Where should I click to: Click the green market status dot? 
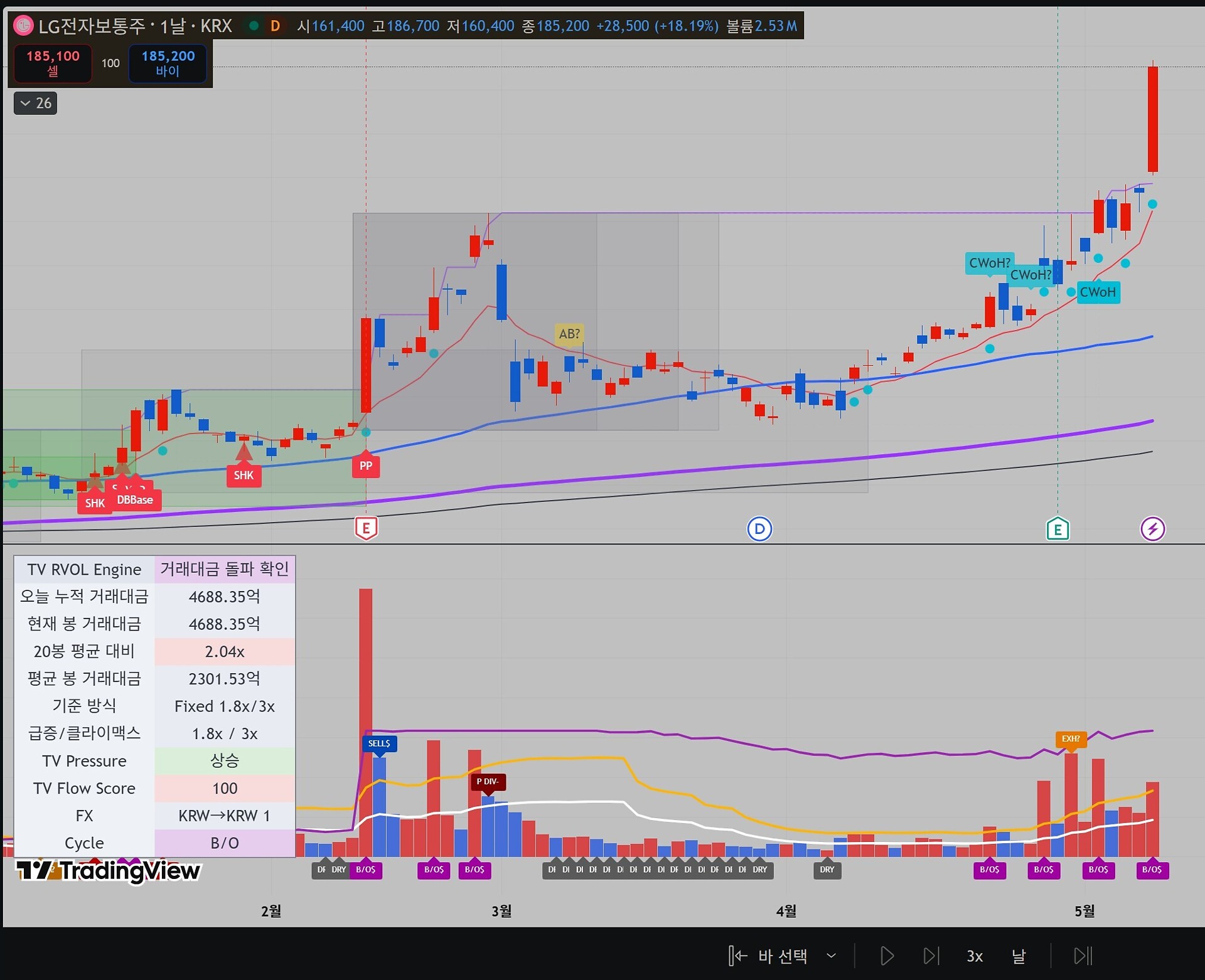pyautogui.click(x=254, y=26)
